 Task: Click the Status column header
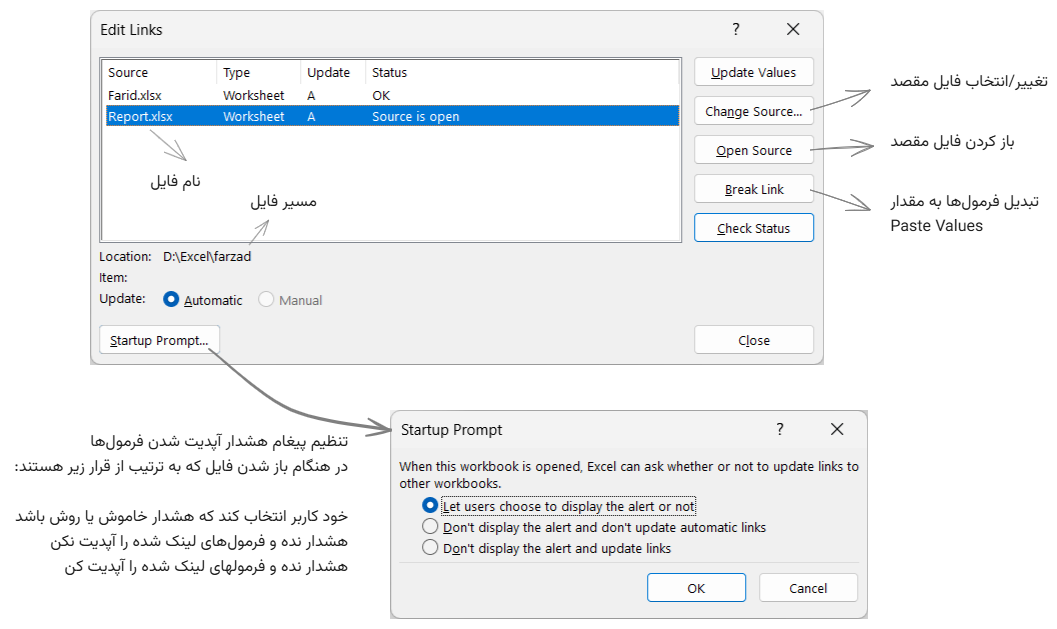(389, 73)
